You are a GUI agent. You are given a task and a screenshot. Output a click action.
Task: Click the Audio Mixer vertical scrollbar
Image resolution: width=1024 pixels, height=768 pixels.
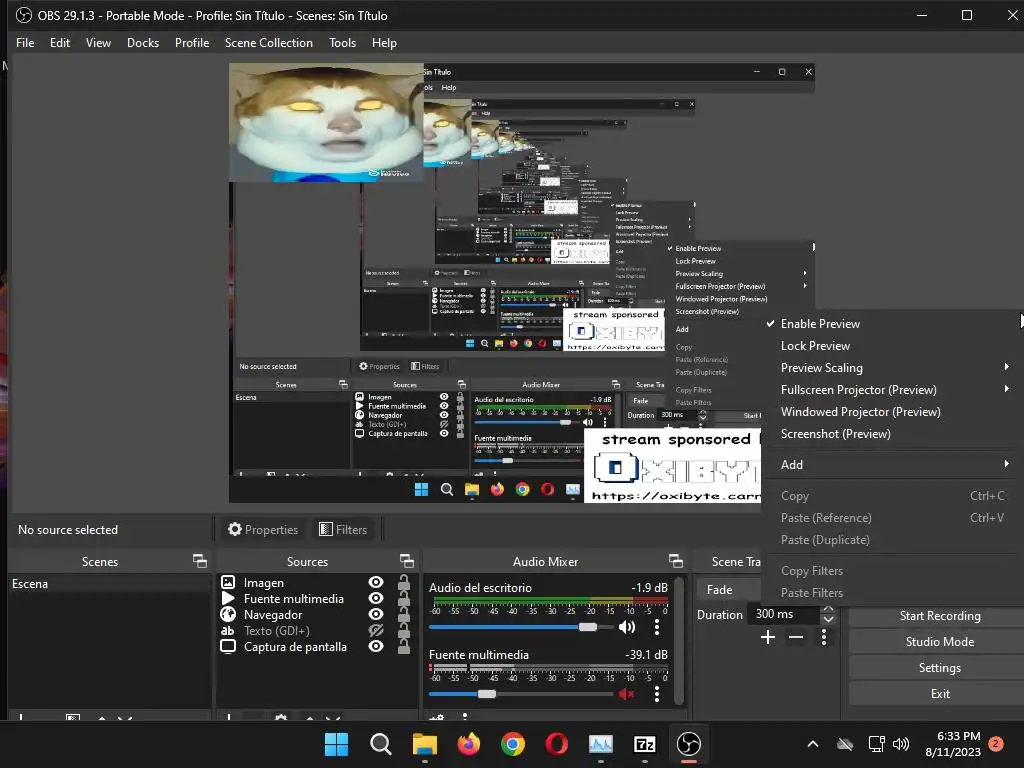(679, 640)
